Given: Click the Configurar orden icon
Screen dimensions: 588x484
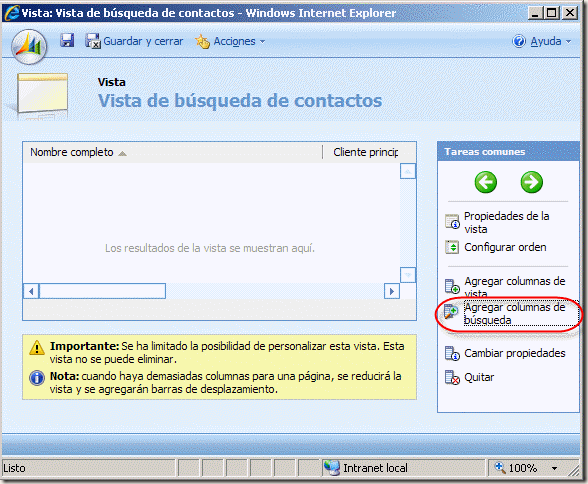Looking at the screenshot, I should point(452,247).
